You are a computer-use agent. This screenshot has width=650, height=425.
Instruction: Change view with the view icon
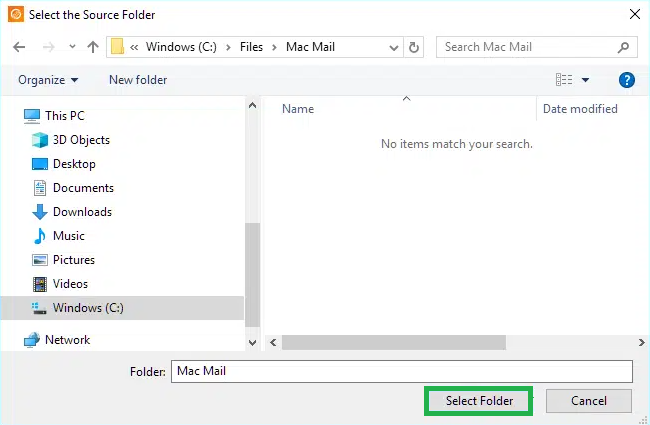pos(564,80)
